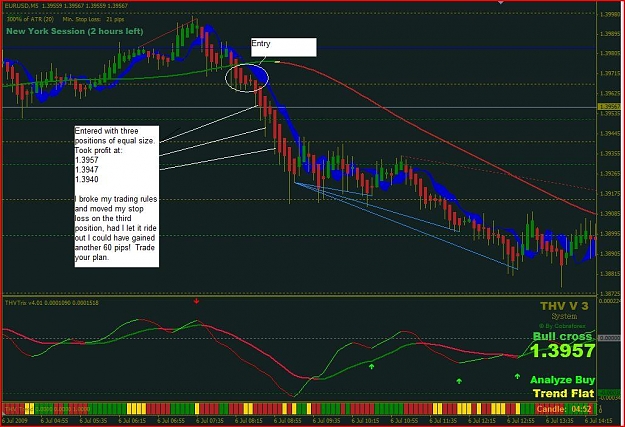Click the "6 Jul 11:35" time axis label

coord(443,421)
